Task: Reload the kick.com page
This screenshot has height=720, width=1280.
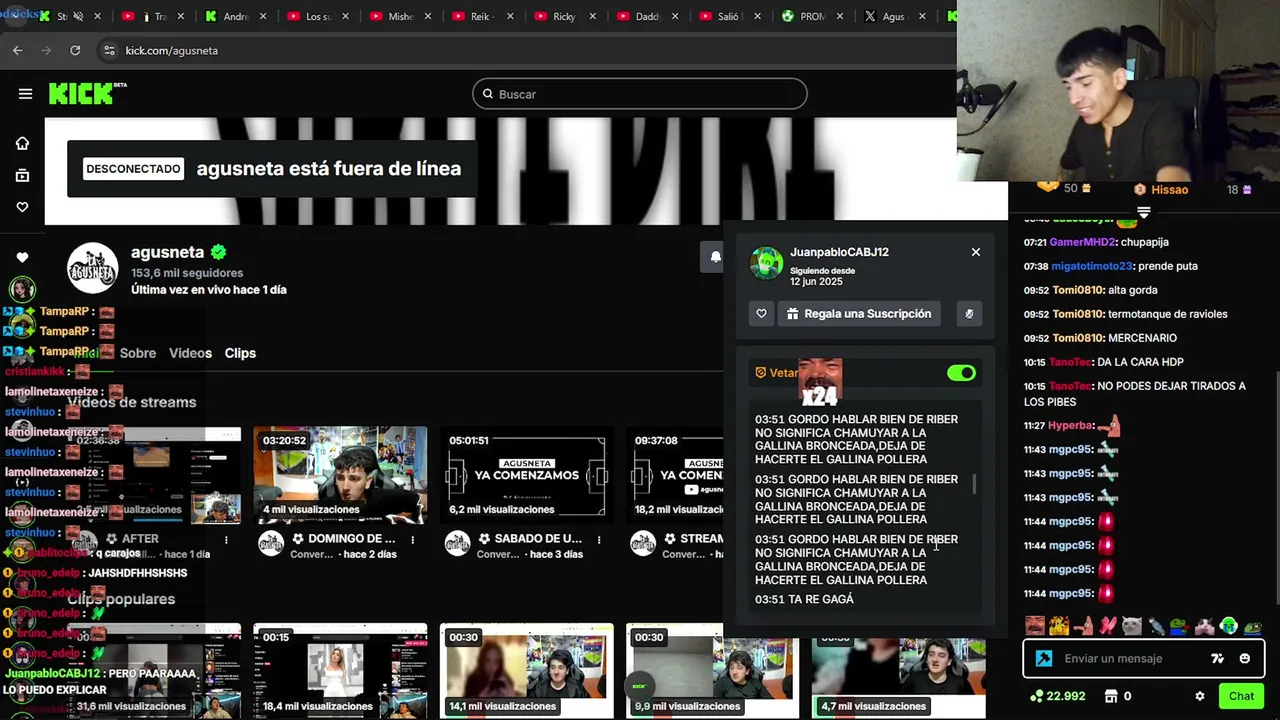Action: pos(75,50)
